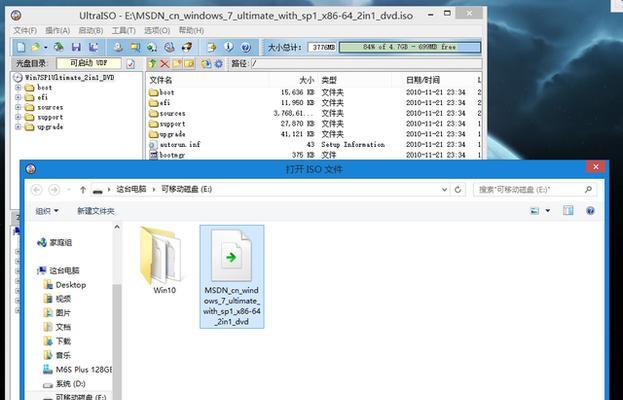
Task: Toggle the preview pane icon in dialog
Action: point(568,211)
